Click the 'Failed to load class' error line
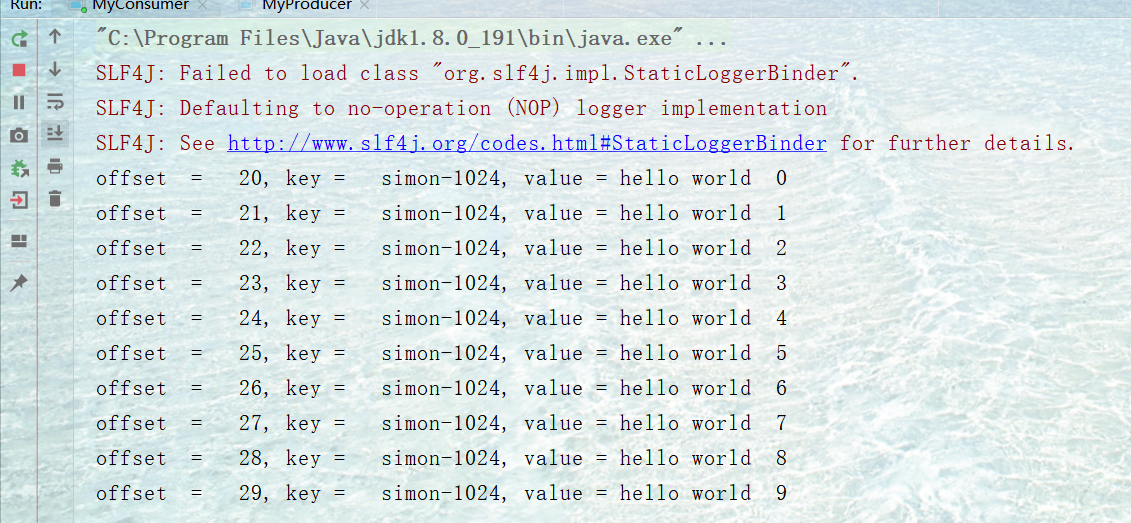1131x523 pixels. coord(478,74)
